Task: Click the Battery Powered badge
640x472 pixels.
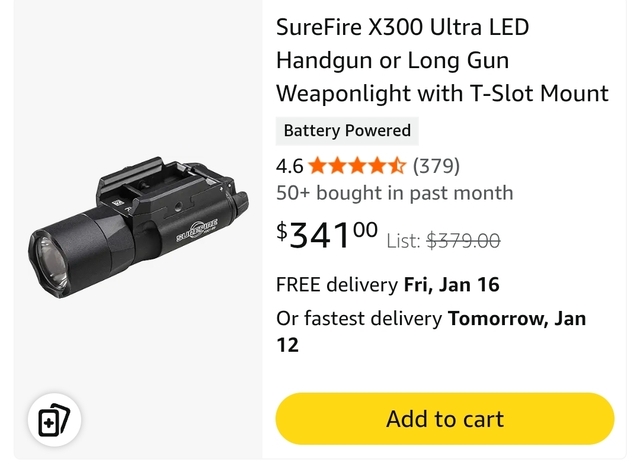Action: click(347, 131)
